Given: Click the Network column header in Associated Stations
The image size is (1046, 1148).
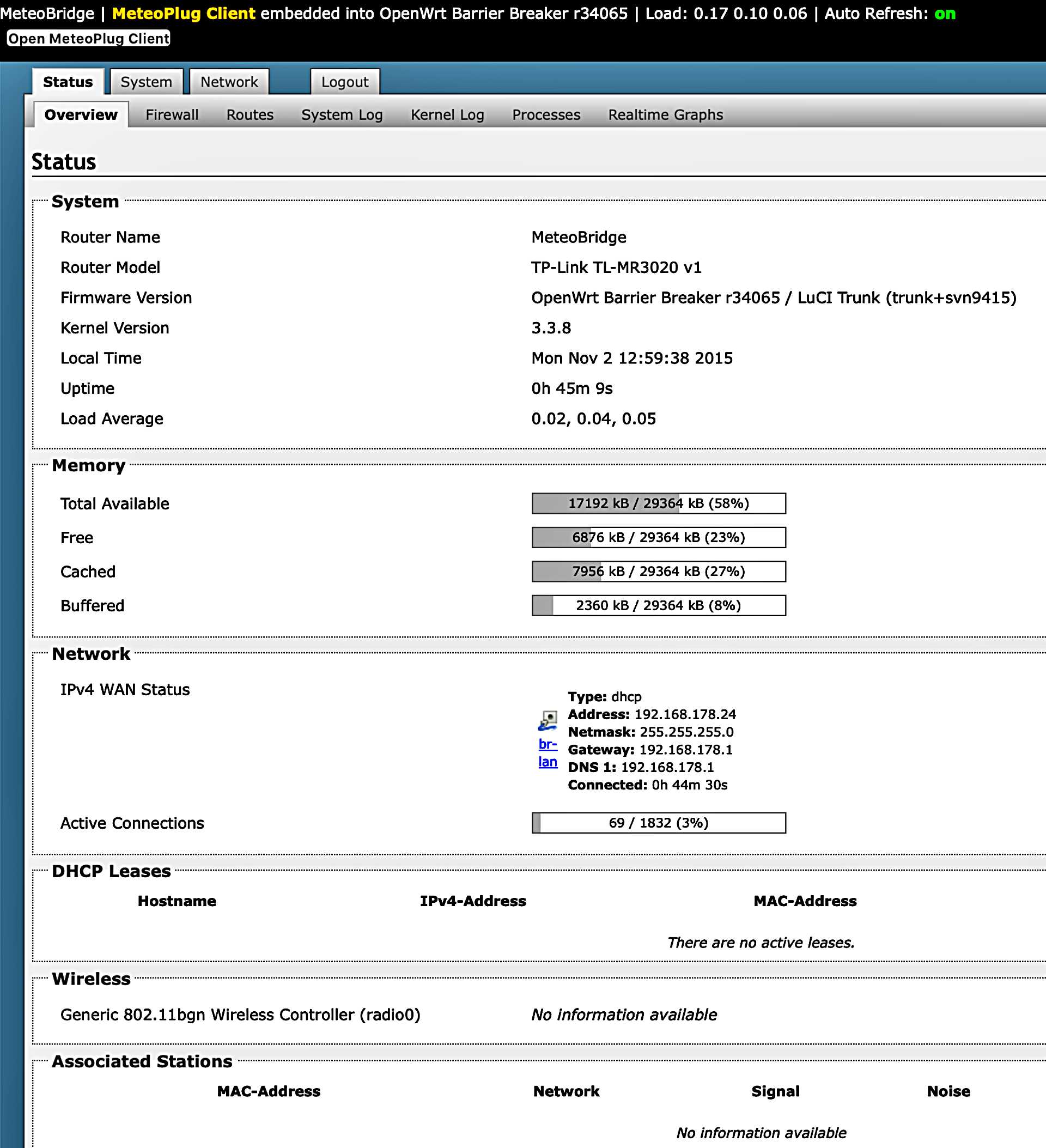Looking at the screenshot, I should click(x=566, y=1091).
